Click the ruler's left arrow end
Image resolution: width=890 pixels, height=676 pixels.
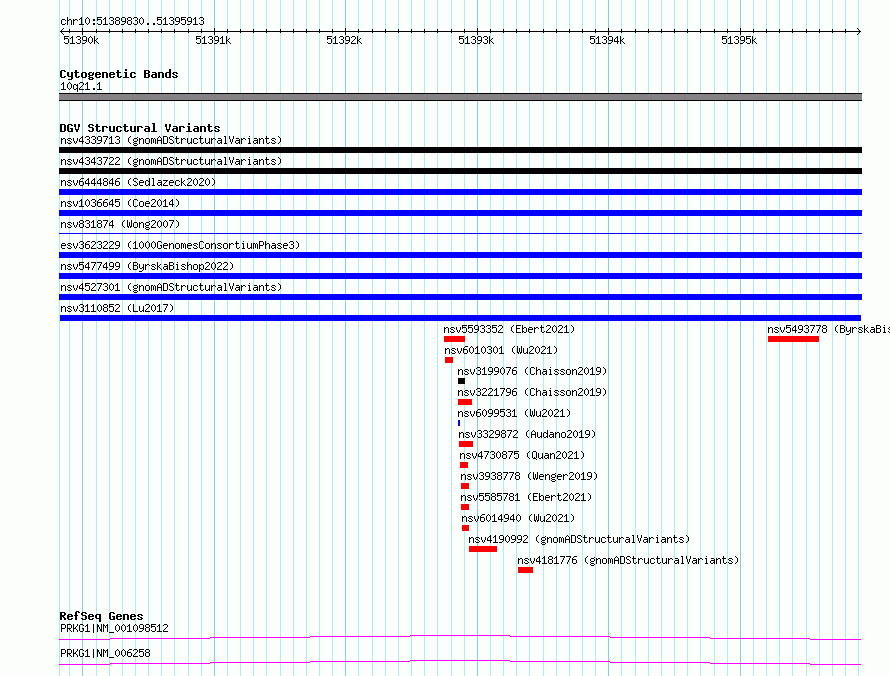coord(62,31)
